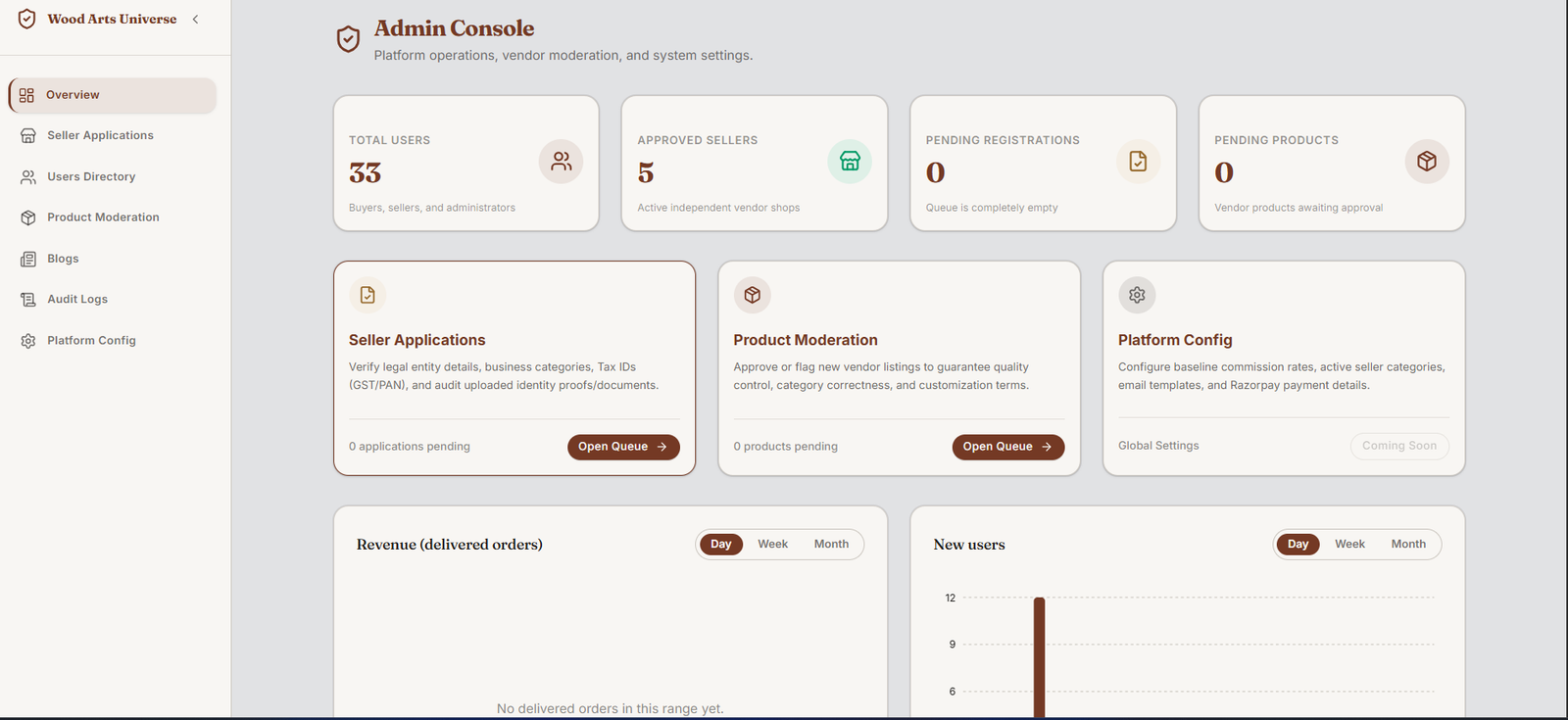Image resolution: width=1568 pixels, height=720 pixels.
Task: Click the New users chart bar
Action: pyautogui.click(x=1040, y=657)
